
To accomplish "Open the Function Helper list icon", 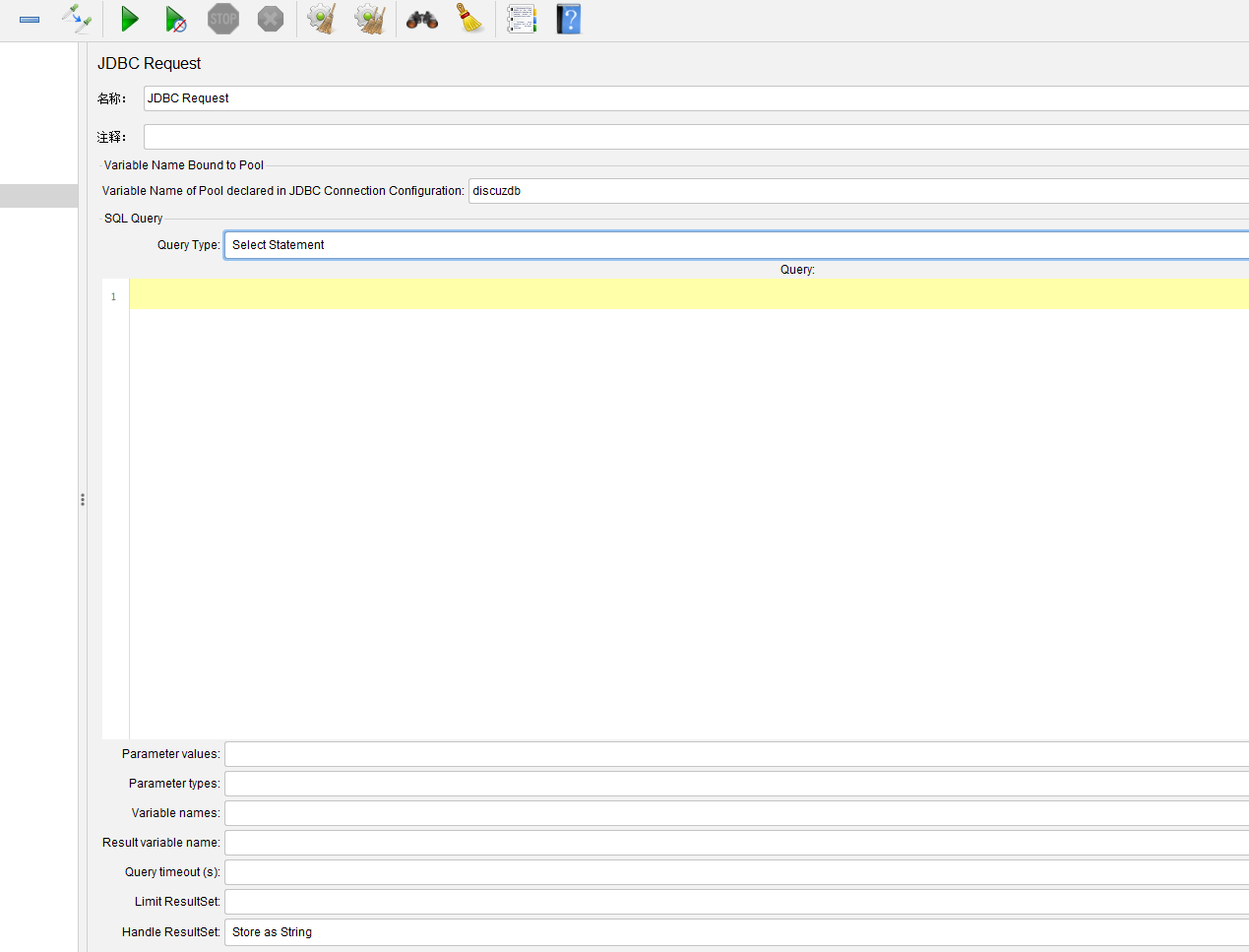I will click(522, 19).
